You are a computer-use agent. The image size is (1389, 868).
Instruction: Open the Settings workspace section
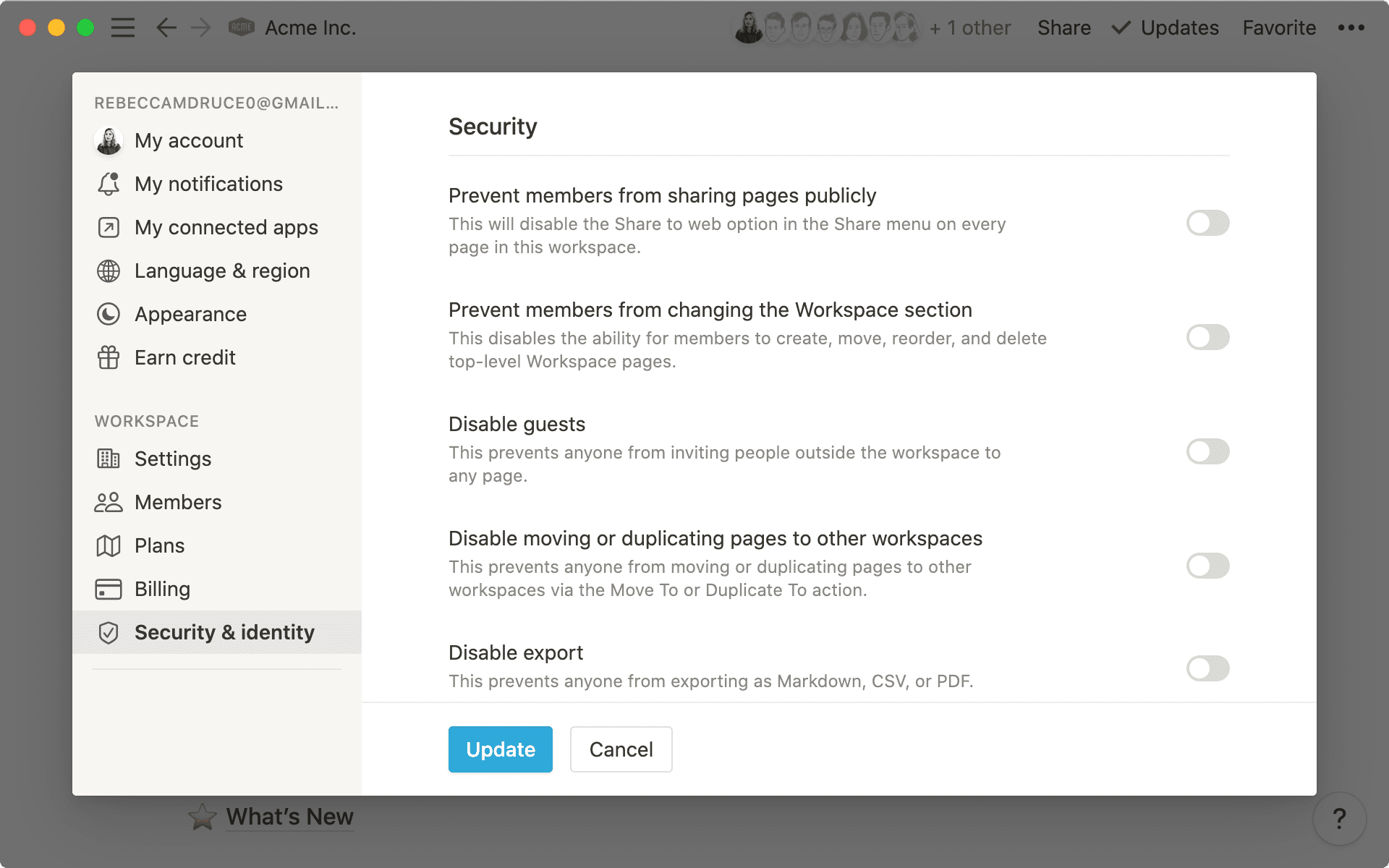[x=173, y=459]
